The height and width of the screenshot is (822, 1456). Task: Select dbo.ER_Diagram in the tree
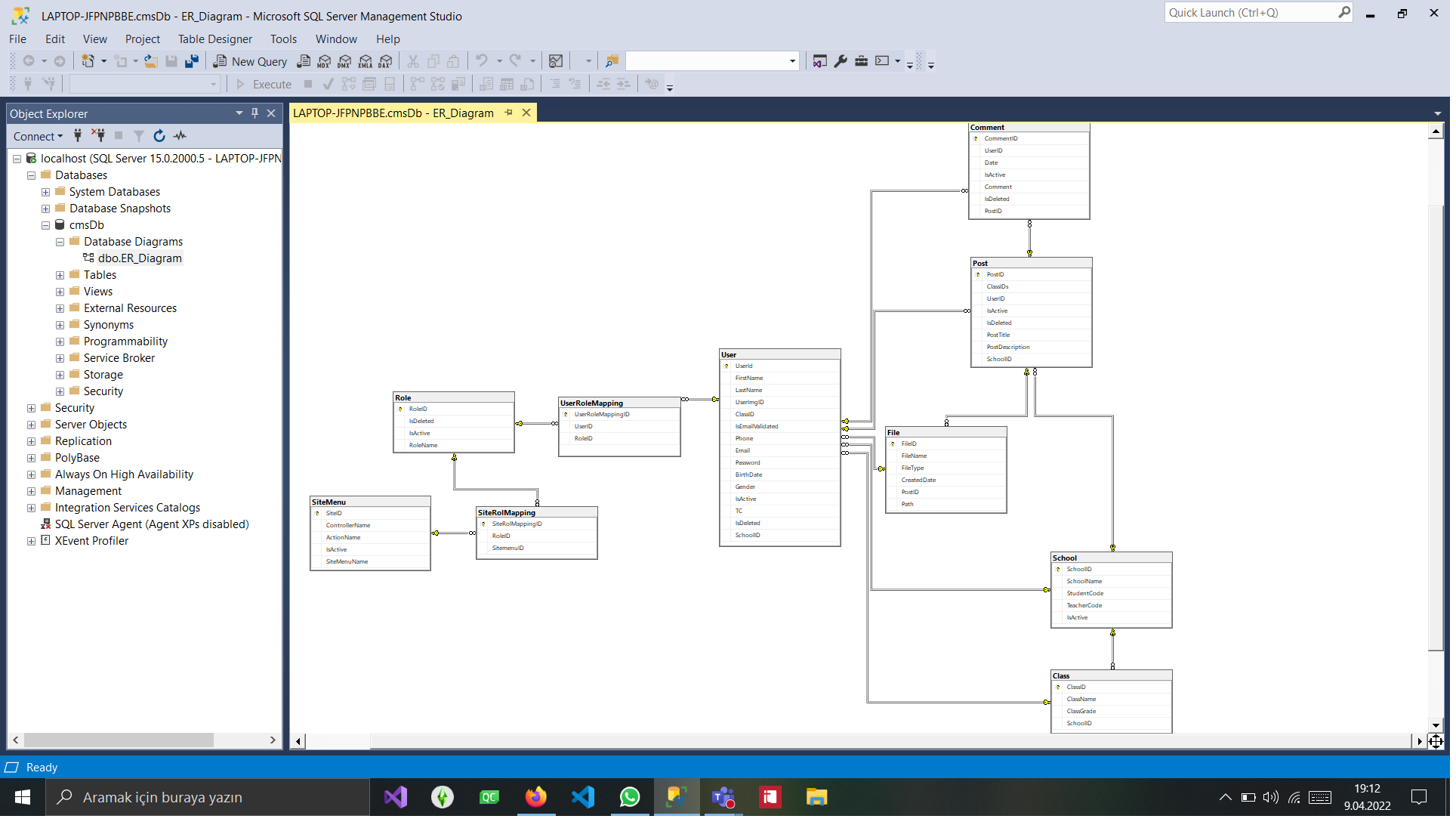click(x=140, y=258)
